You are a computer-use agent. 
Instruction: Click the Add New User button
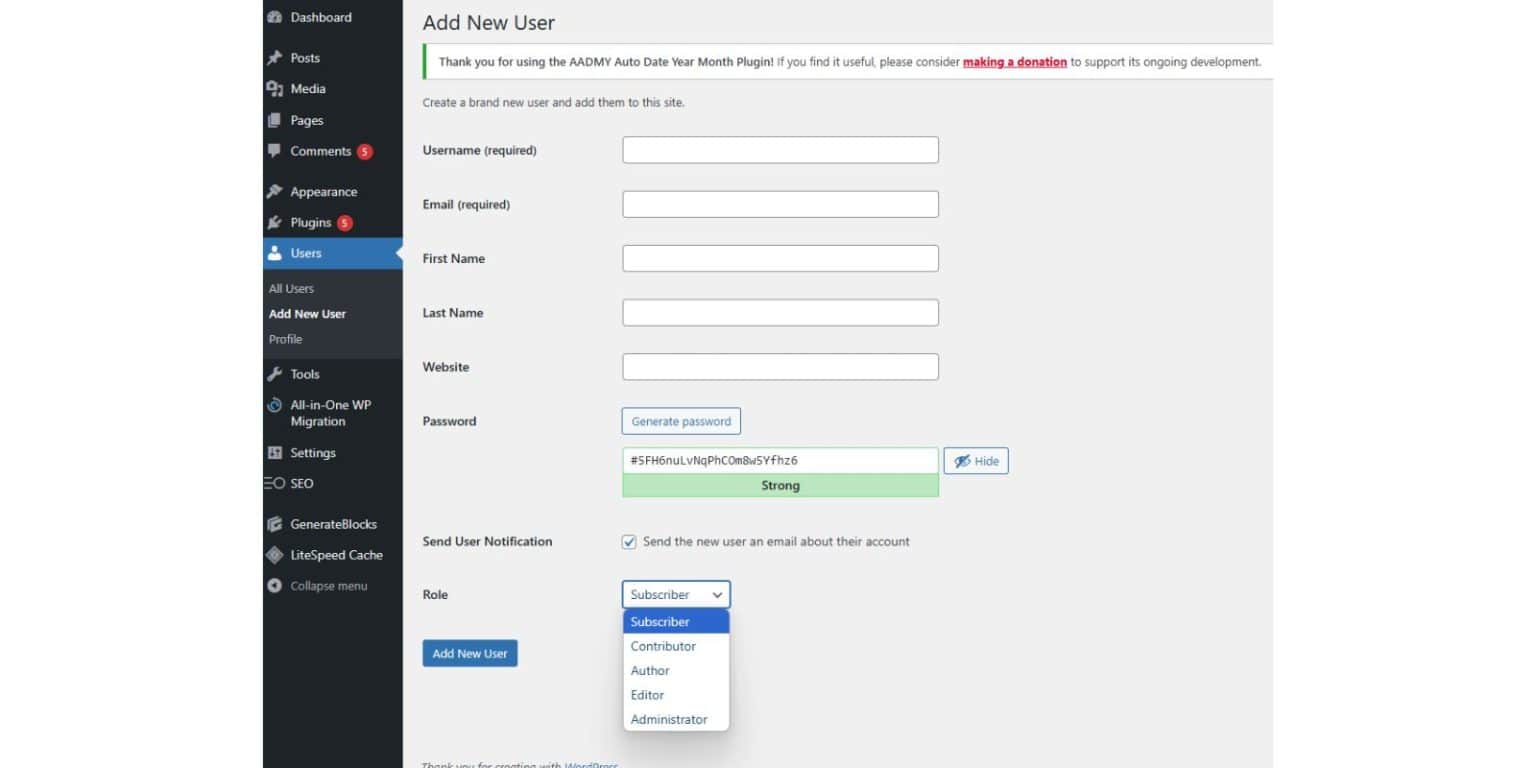click(x=469, y=653)
